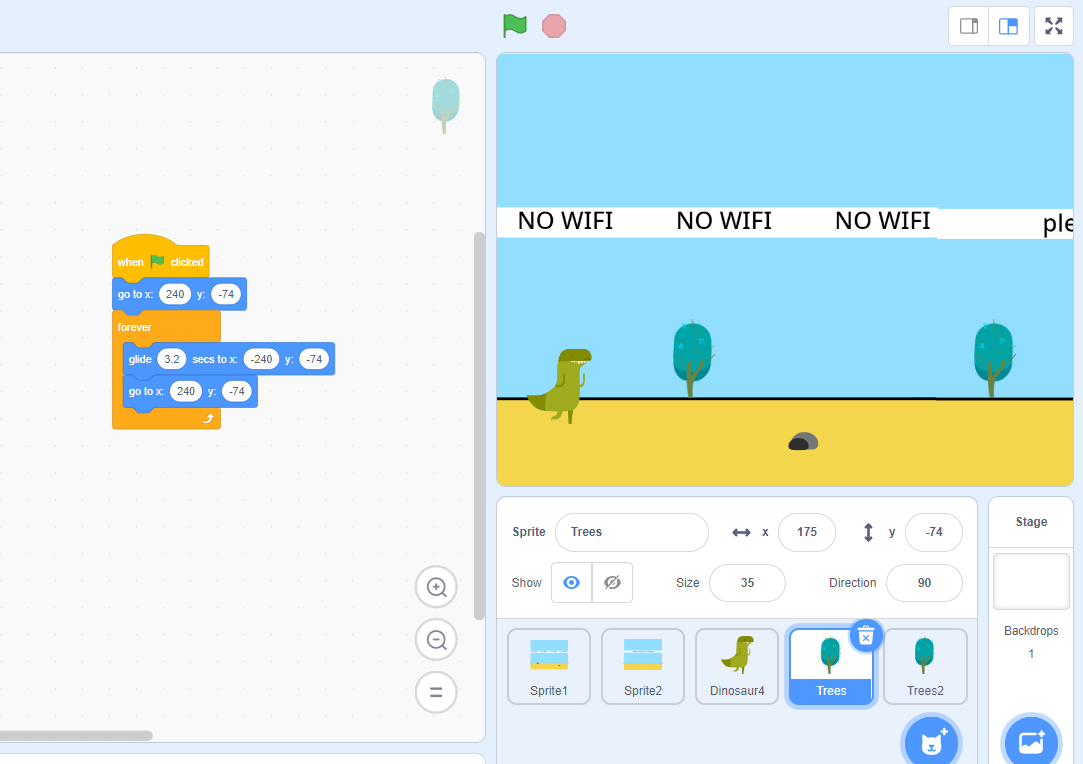Select Sprite1 in the sprite list

point(549,665)
